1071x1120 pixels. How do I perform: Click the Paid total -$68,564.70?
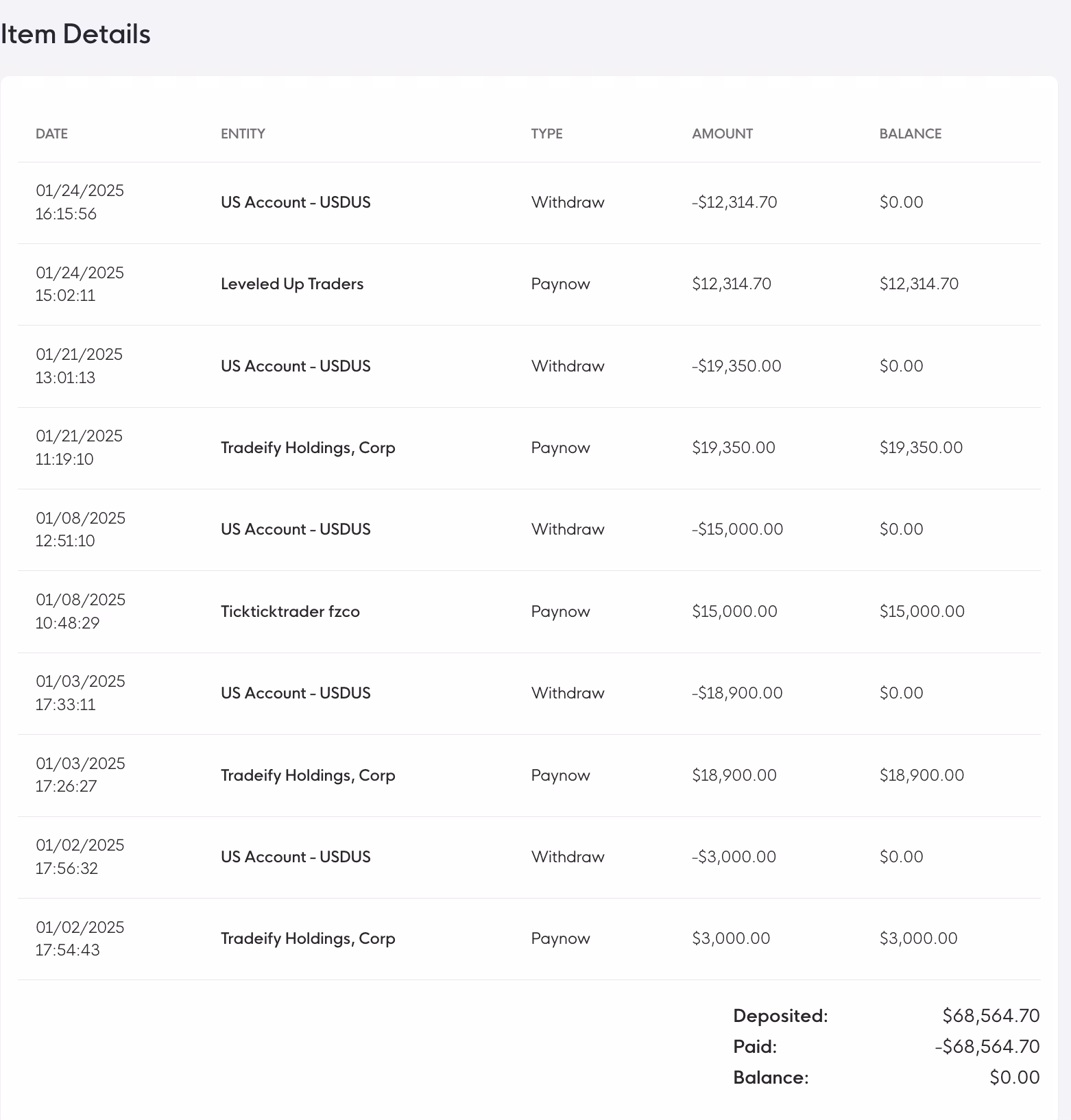click(x=987, y=1047)
